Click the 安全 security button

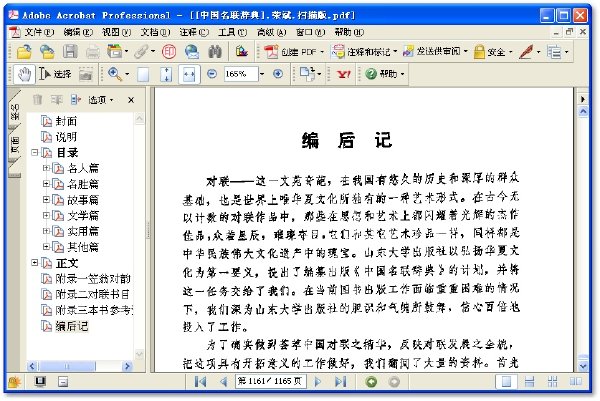coord(493,51)
